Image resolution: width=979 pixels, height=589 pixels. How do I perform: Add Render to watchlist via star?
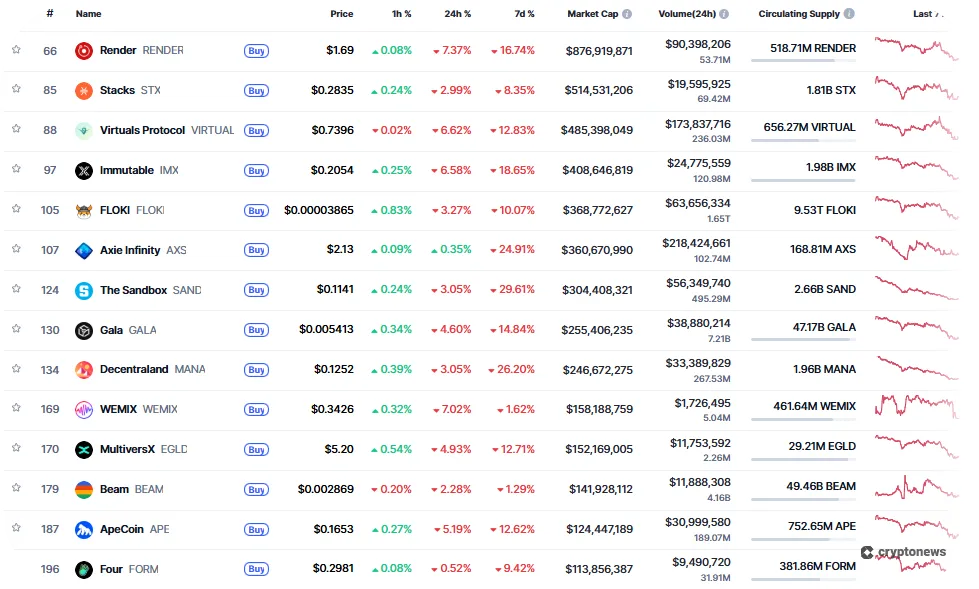click(x=16, y=50)
